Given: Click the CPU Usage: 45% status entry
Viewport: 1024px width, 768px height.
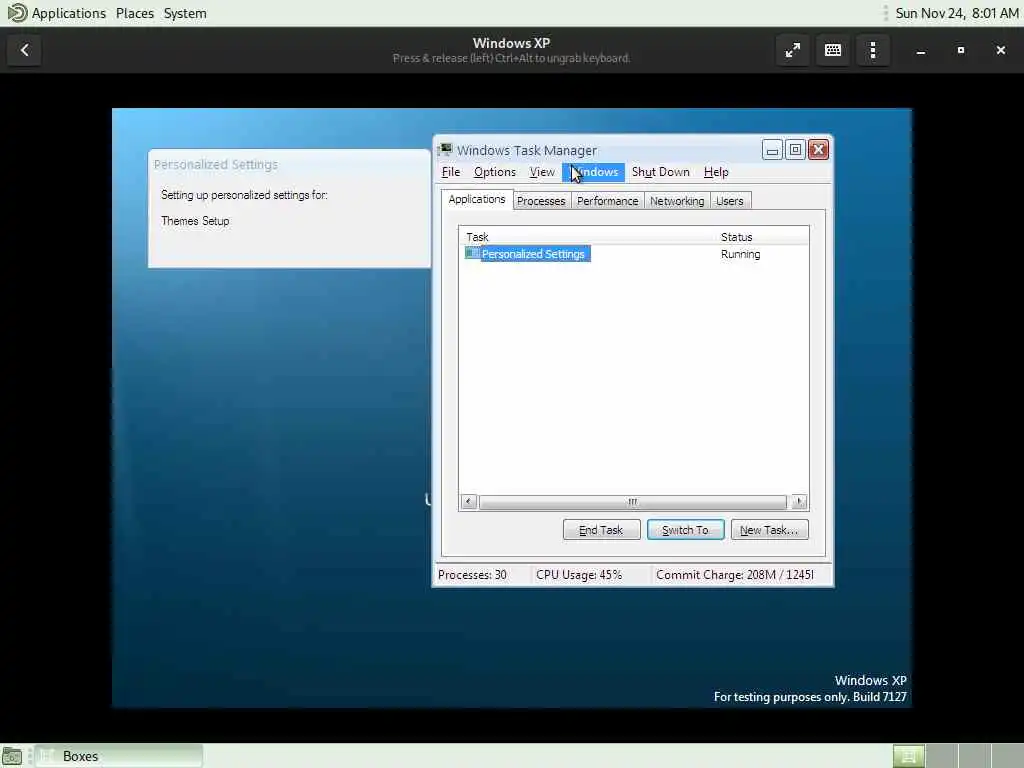Looking at the screenshot, I should coord(579,575).
